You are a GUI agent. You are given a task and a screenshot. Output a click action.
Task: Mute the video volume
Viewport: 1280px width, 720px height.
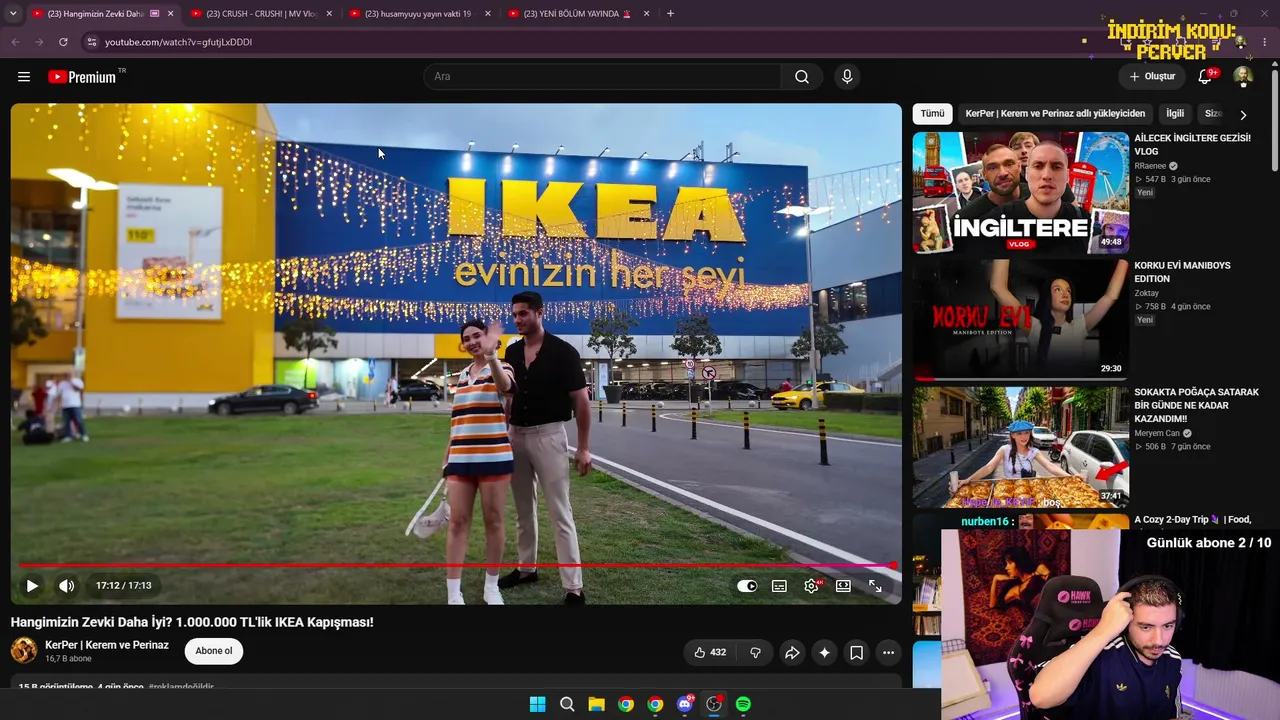[67, 586]
